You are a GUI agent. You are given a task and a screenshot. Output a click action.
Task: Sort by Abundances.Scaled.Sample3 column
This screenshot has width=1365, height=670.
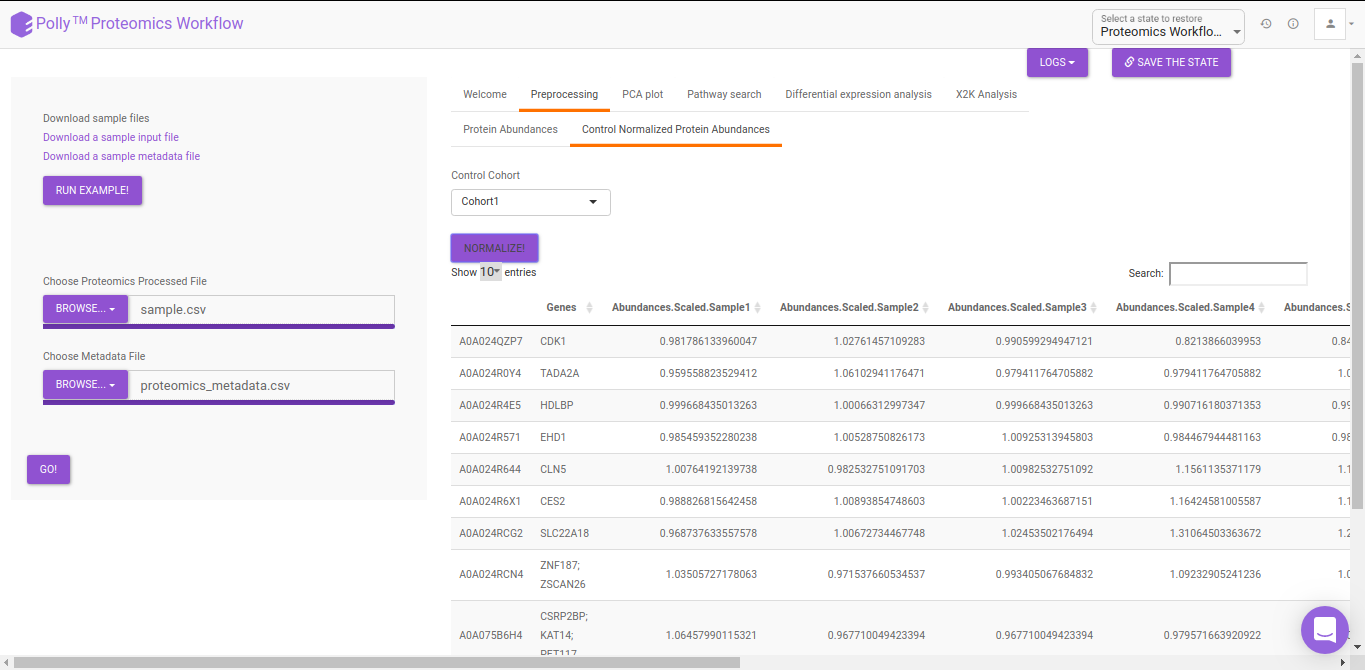pyautogui.click(x=1023, y=307)
